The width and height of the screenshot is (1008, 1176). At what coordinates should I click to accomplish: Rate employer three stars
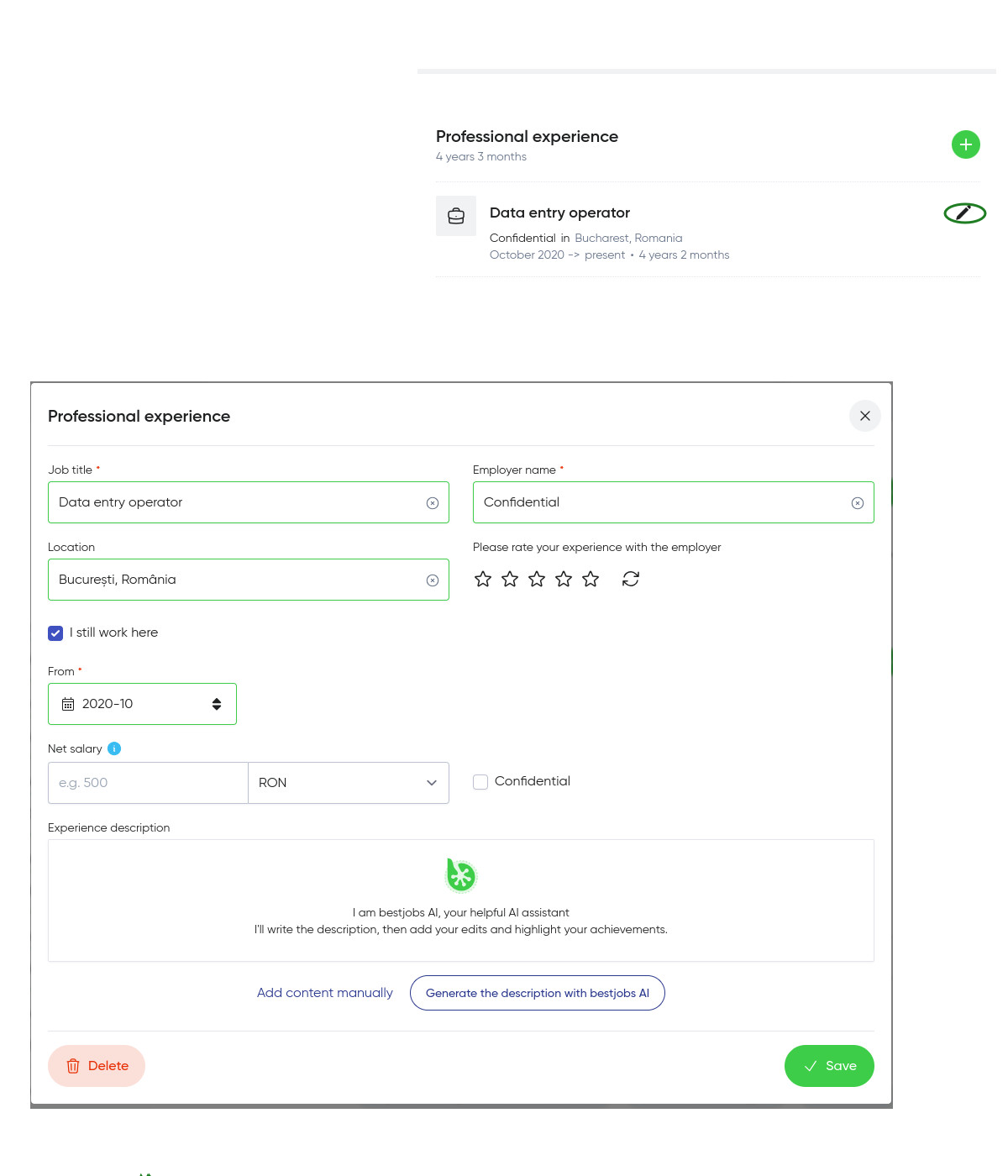point(537,579)
